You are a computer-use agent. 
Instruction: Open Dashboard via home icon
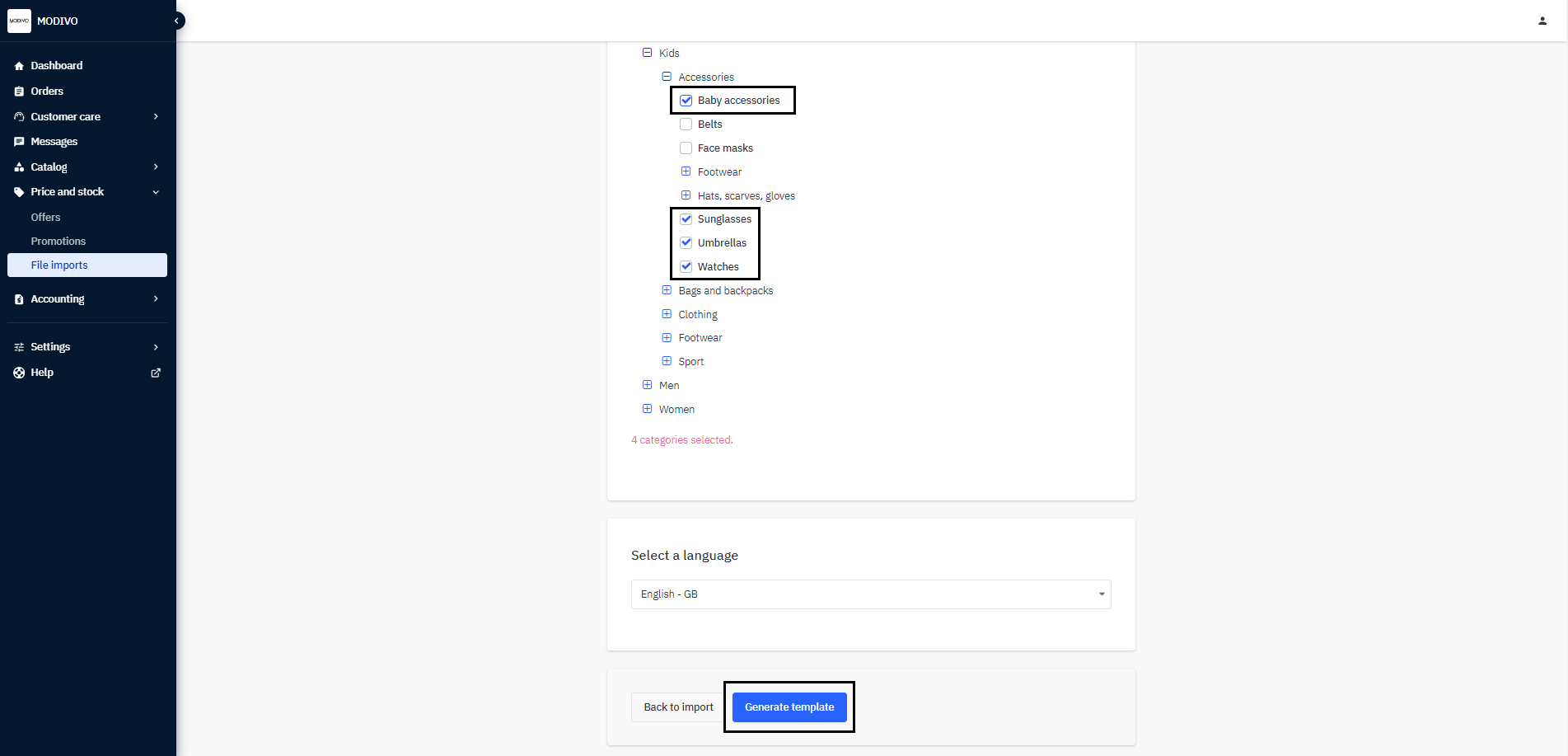click(x=19, y=66)
